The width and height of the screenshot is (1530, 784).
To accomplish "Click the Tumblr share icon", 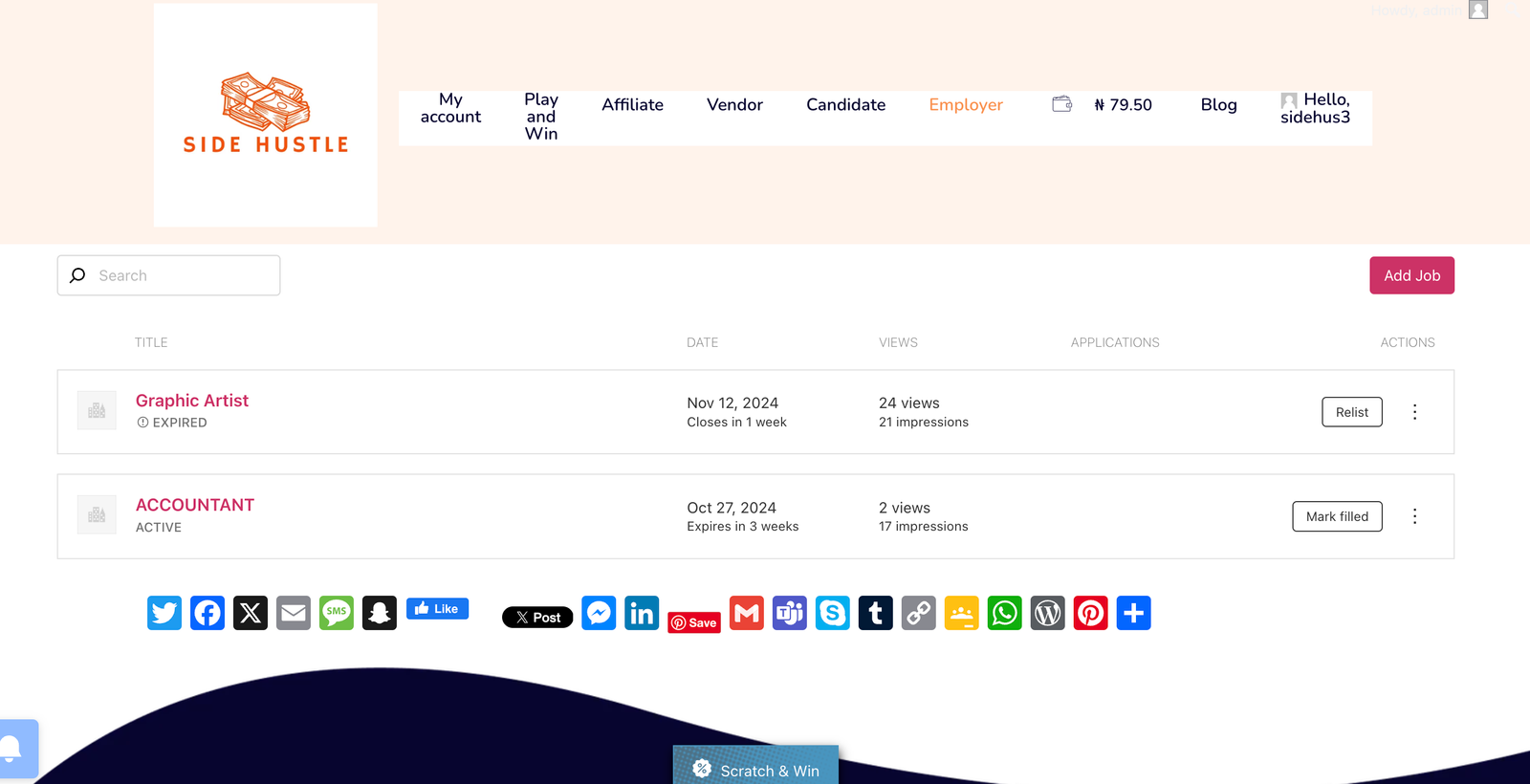I will click(x=875, y=613).
